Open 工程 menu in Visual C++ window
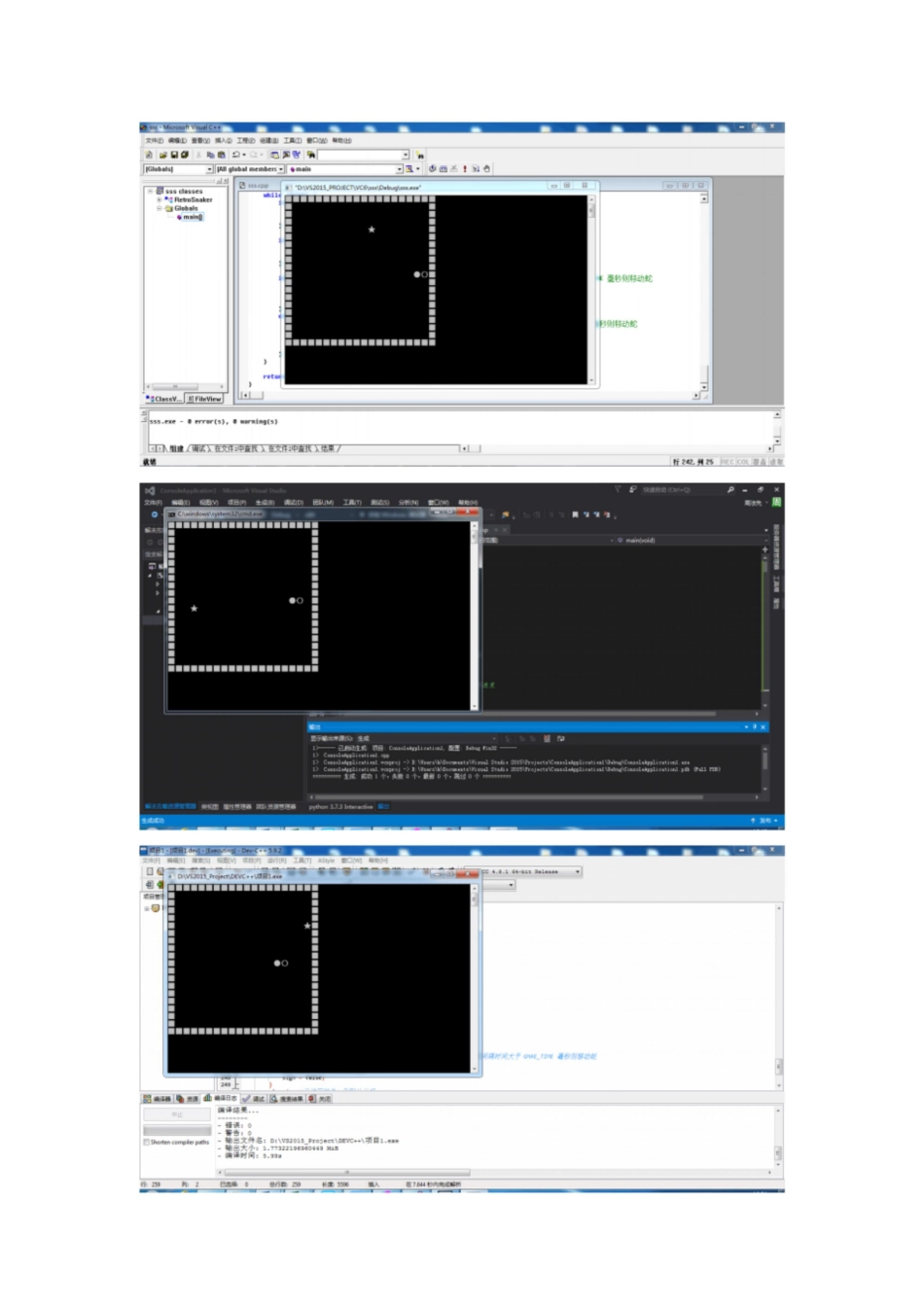 (x=244, y=141)
